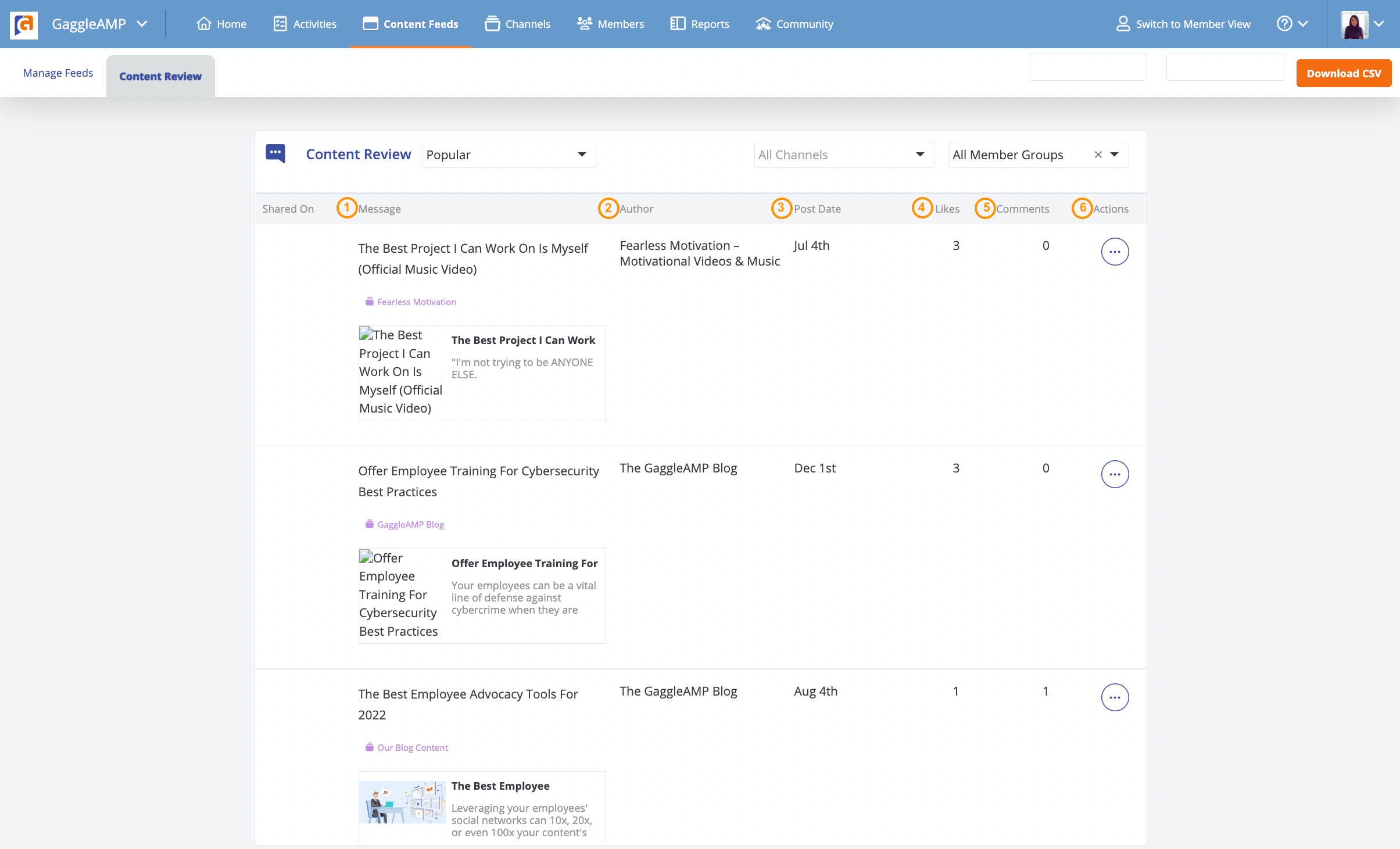Expand the user profile chevron
The image size is (1400, 849).
coord(1379,24)
